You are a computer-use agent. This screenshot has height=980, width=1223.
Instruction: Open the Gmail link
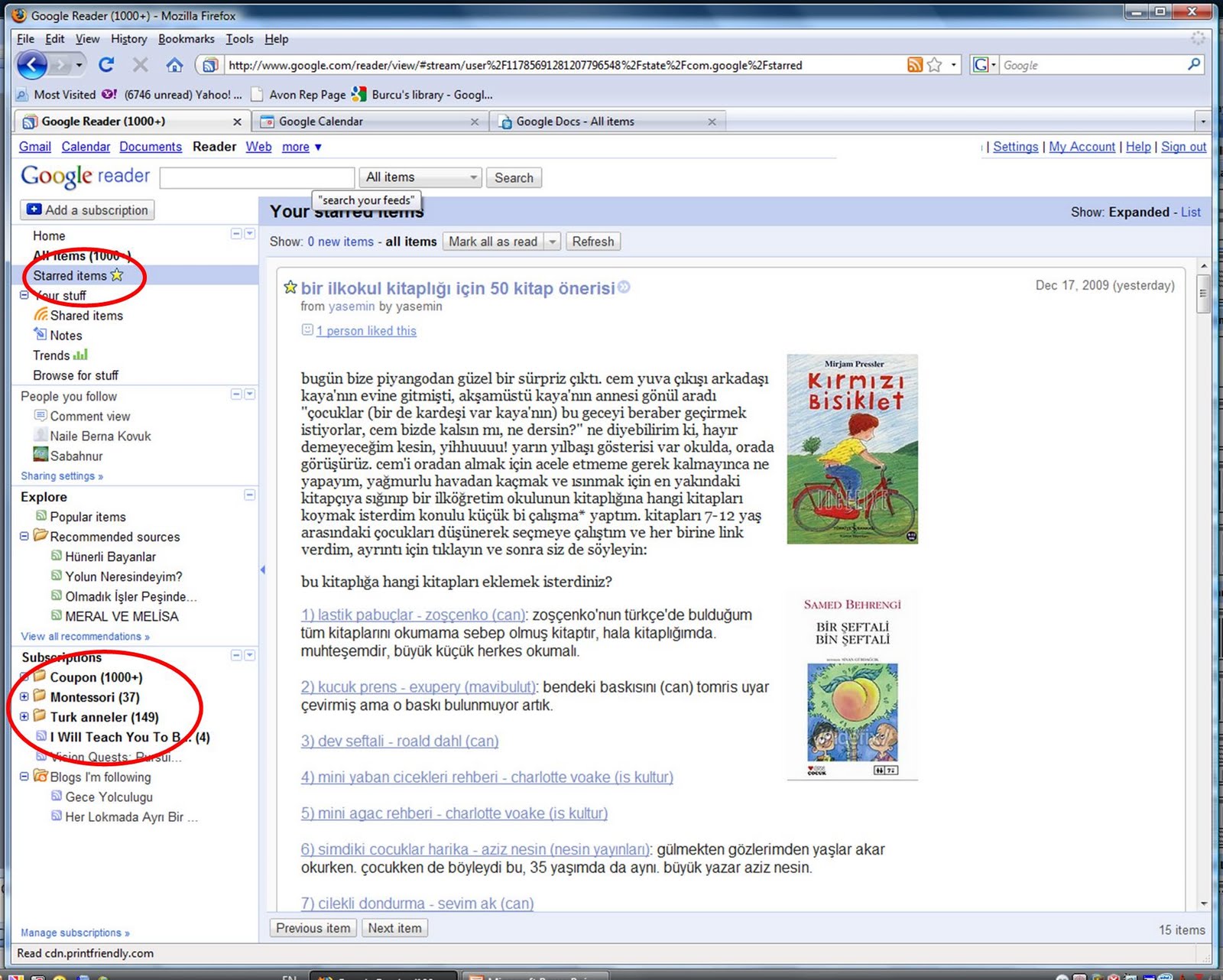[35, 147]
